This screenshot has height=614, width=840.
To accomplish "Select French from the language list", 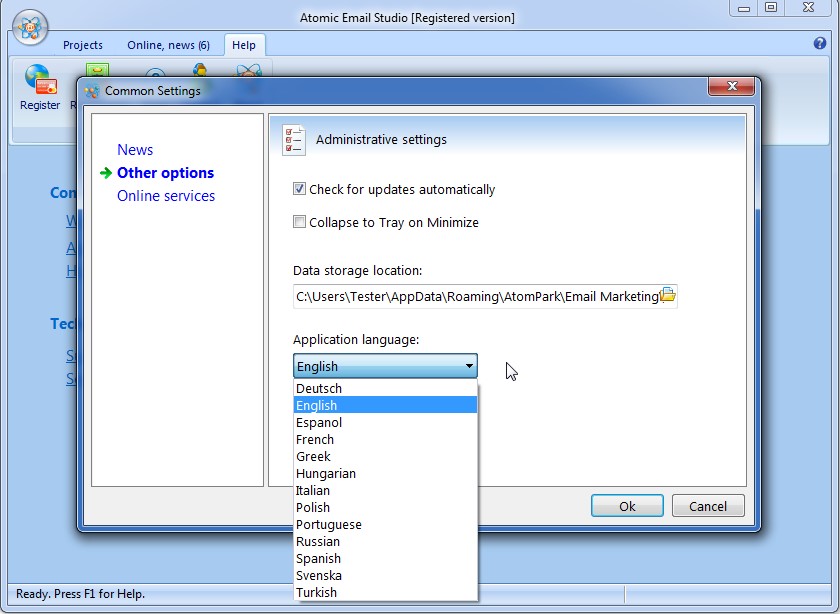I will click(x=314, y=439).
